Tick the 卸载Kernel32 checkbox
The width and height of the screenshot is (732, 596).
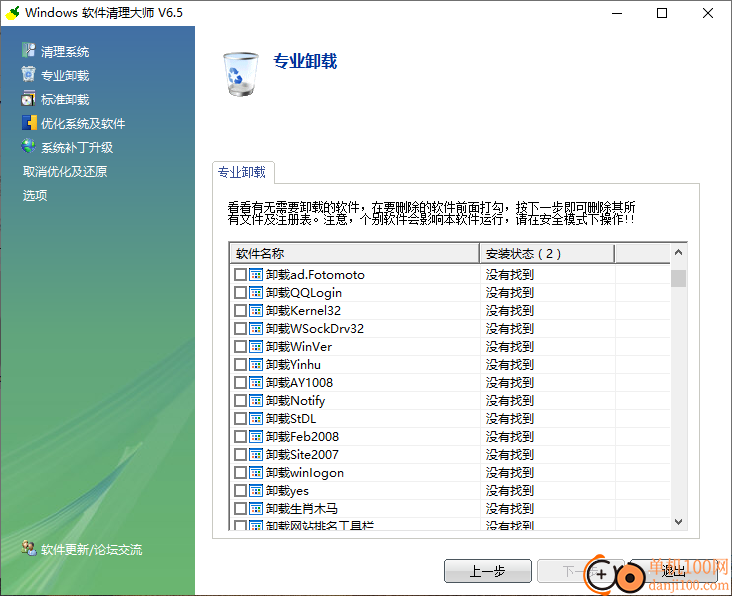click(240, 310)
